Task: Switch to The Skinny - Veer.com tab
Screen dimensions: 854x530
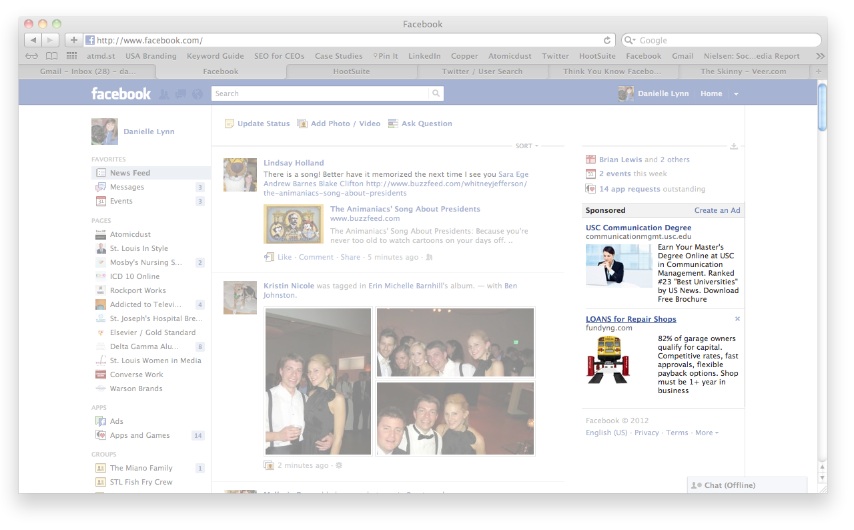Action: [743, 71]
